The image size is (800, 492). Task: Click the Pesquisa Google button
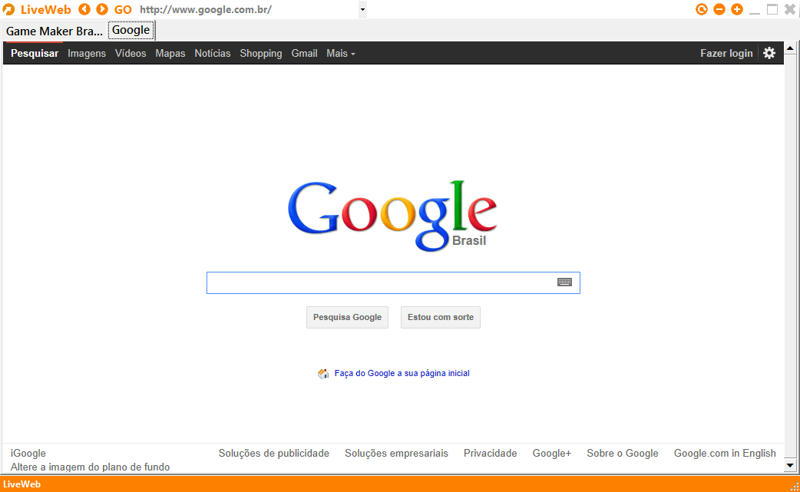coord(347,317)
